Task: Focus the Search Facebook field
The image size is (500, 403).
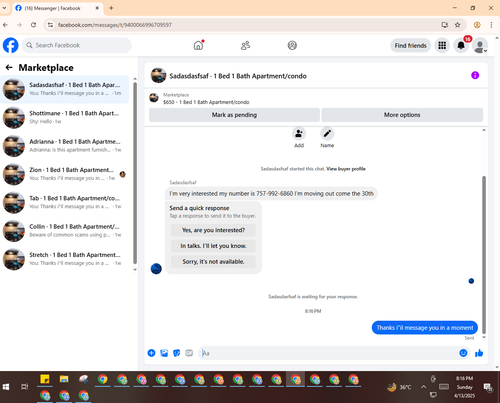Action: coord(77,45)
